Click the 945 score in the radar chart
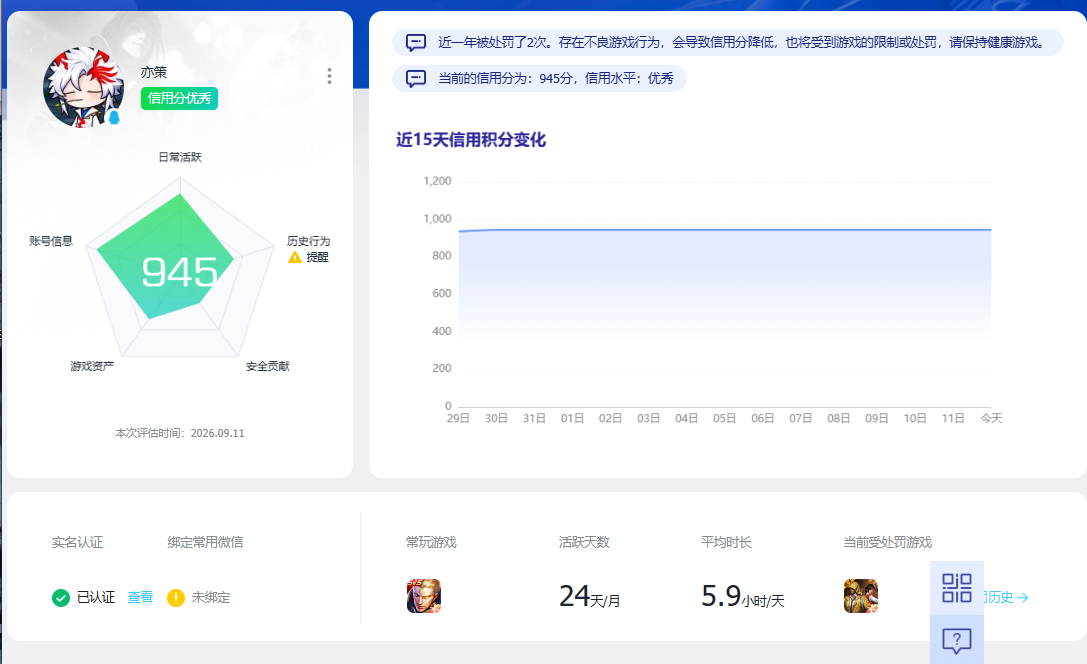 [180, 272]
